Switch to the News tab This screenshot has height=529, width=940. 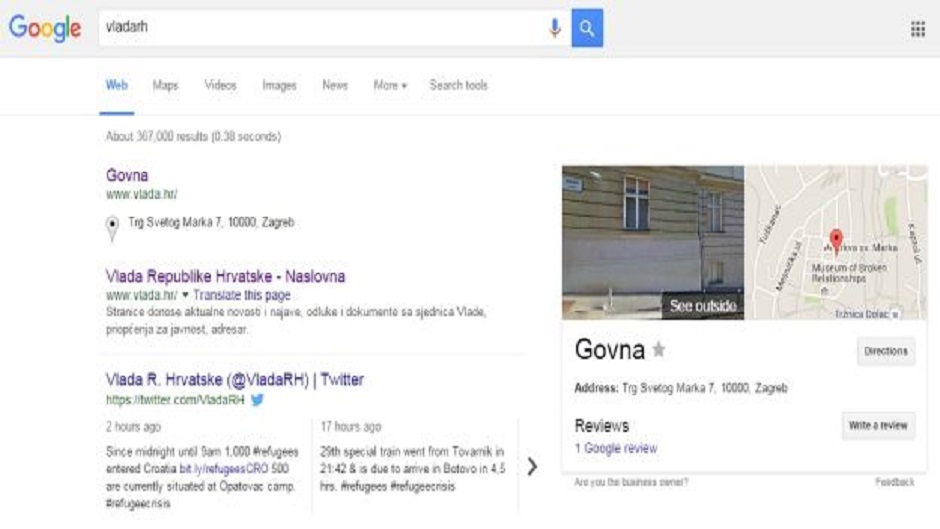tap(335, 85)
